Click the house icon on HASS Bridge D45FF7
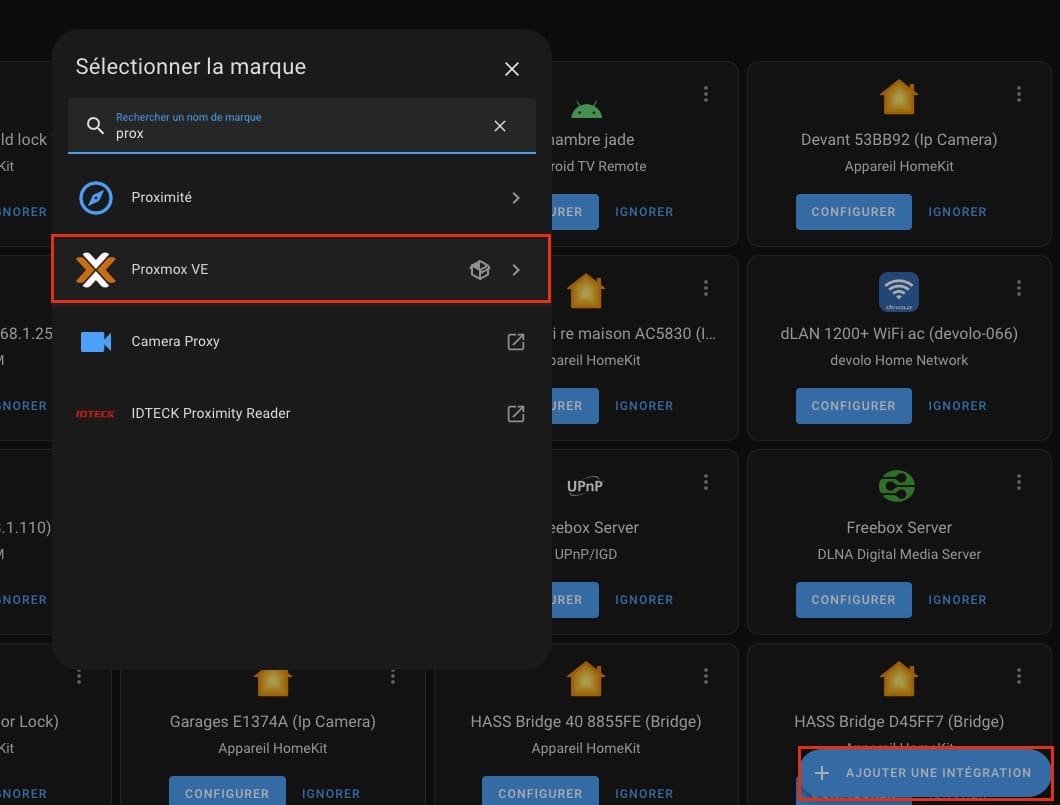Viewport: 1060px width, 805px height. point(898,679)
